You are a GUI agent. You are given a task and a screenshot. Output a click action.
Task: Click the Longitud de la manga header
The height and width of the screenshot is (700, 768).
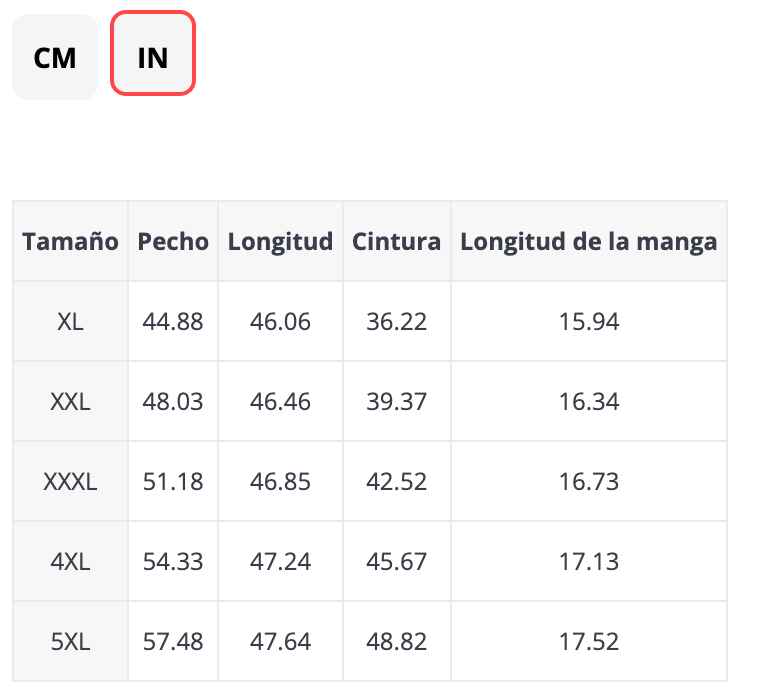pyautogui.click(x=588, y=241)
